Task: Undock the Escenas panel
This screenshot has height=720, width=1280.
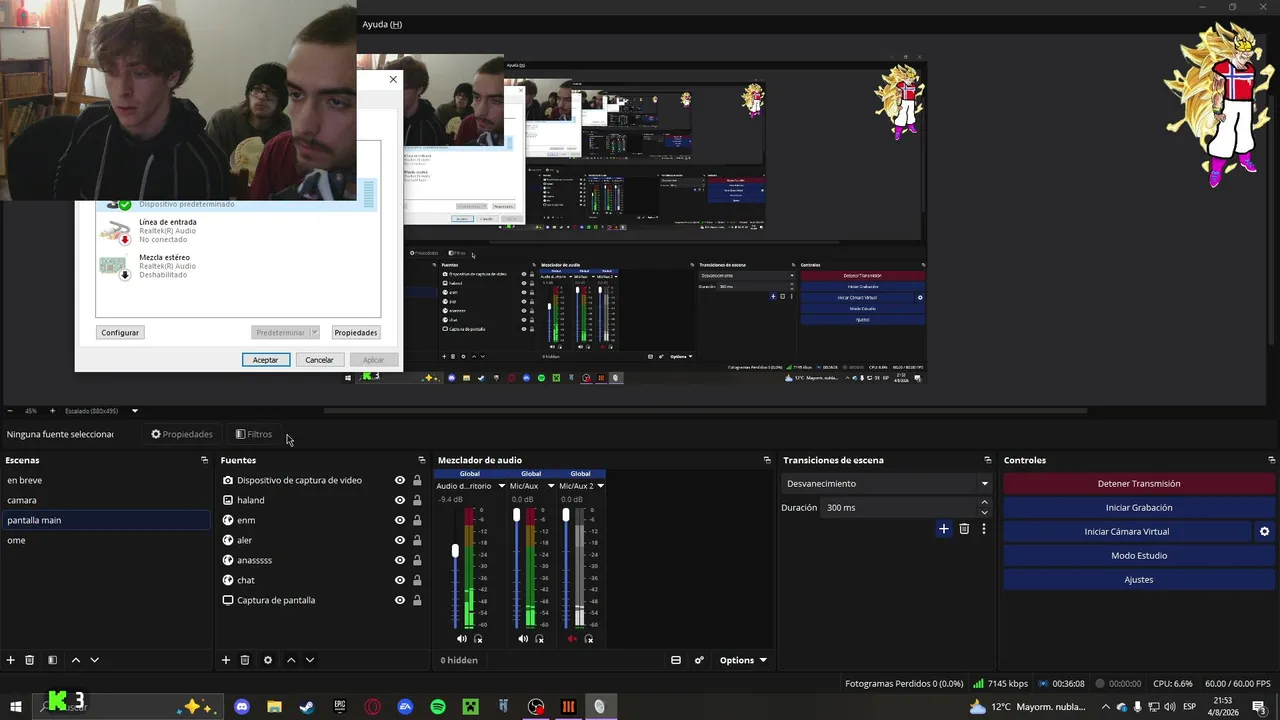Action: pos(205,460)
